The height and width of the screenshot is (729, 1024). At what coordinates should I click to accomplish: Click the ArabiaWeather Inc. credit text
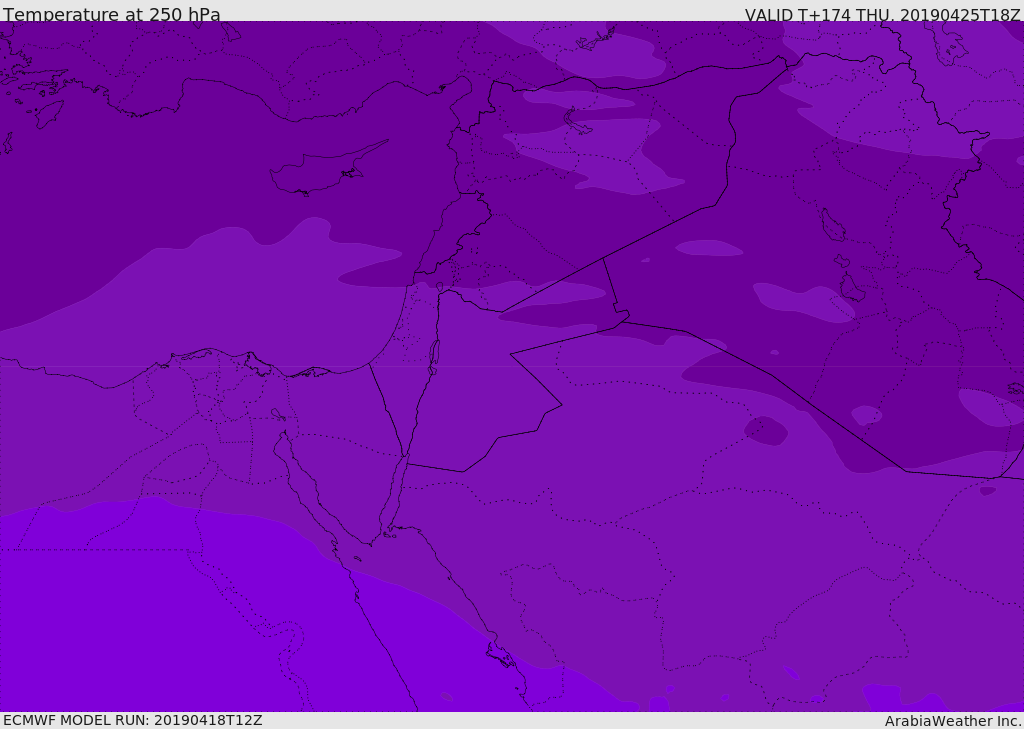pyautogui.click(x=953, y=721)
